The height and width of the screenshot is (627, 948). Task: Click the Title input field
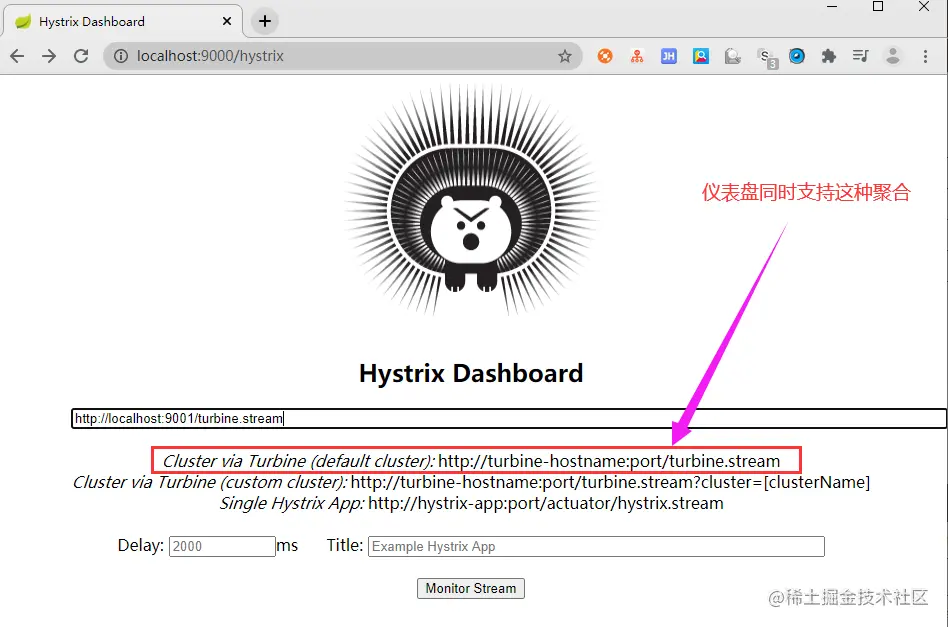tap(596, 546)
